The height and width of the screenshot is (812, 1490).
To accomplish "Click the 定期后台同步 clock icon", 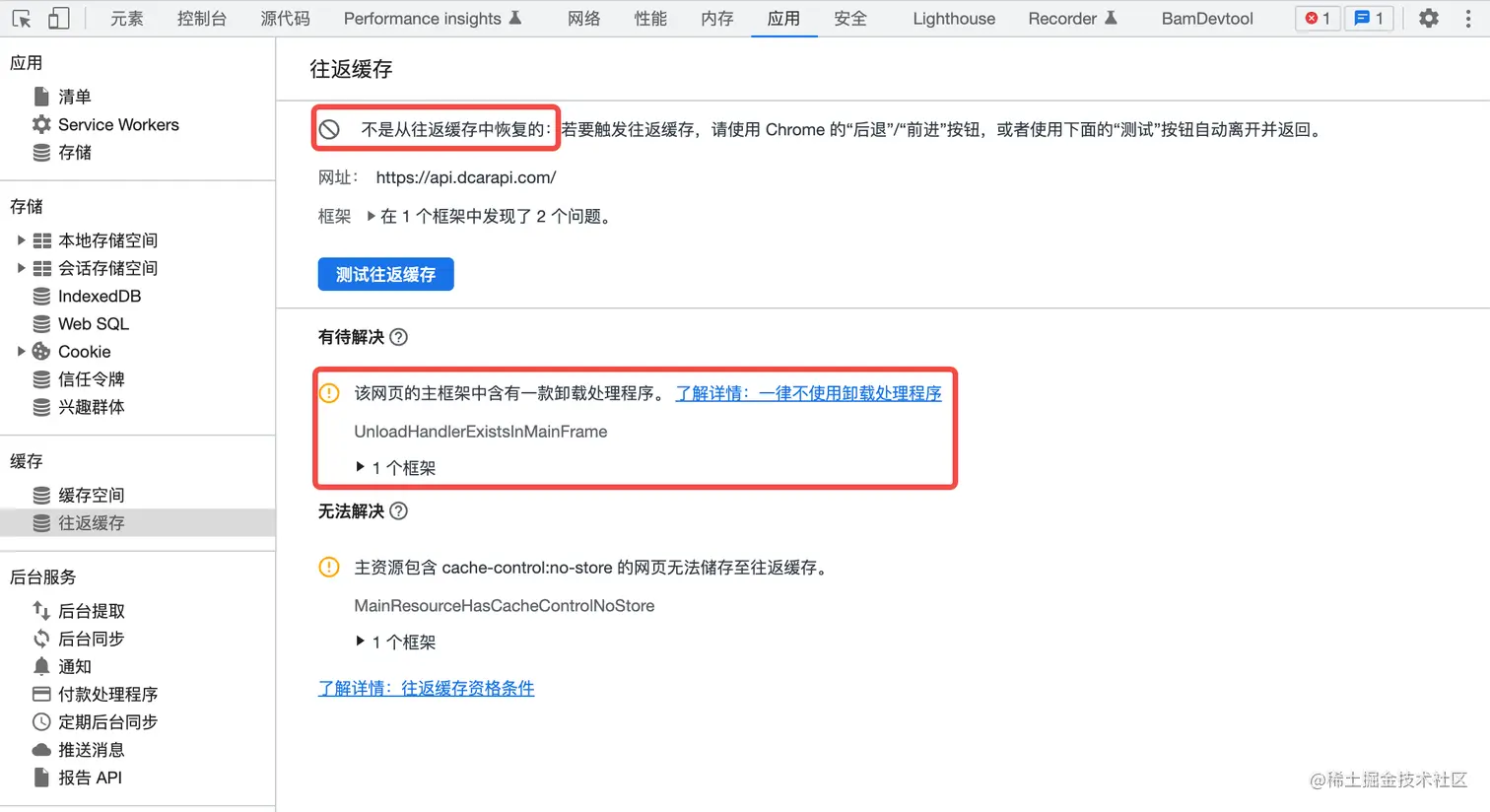I will 41,721.
